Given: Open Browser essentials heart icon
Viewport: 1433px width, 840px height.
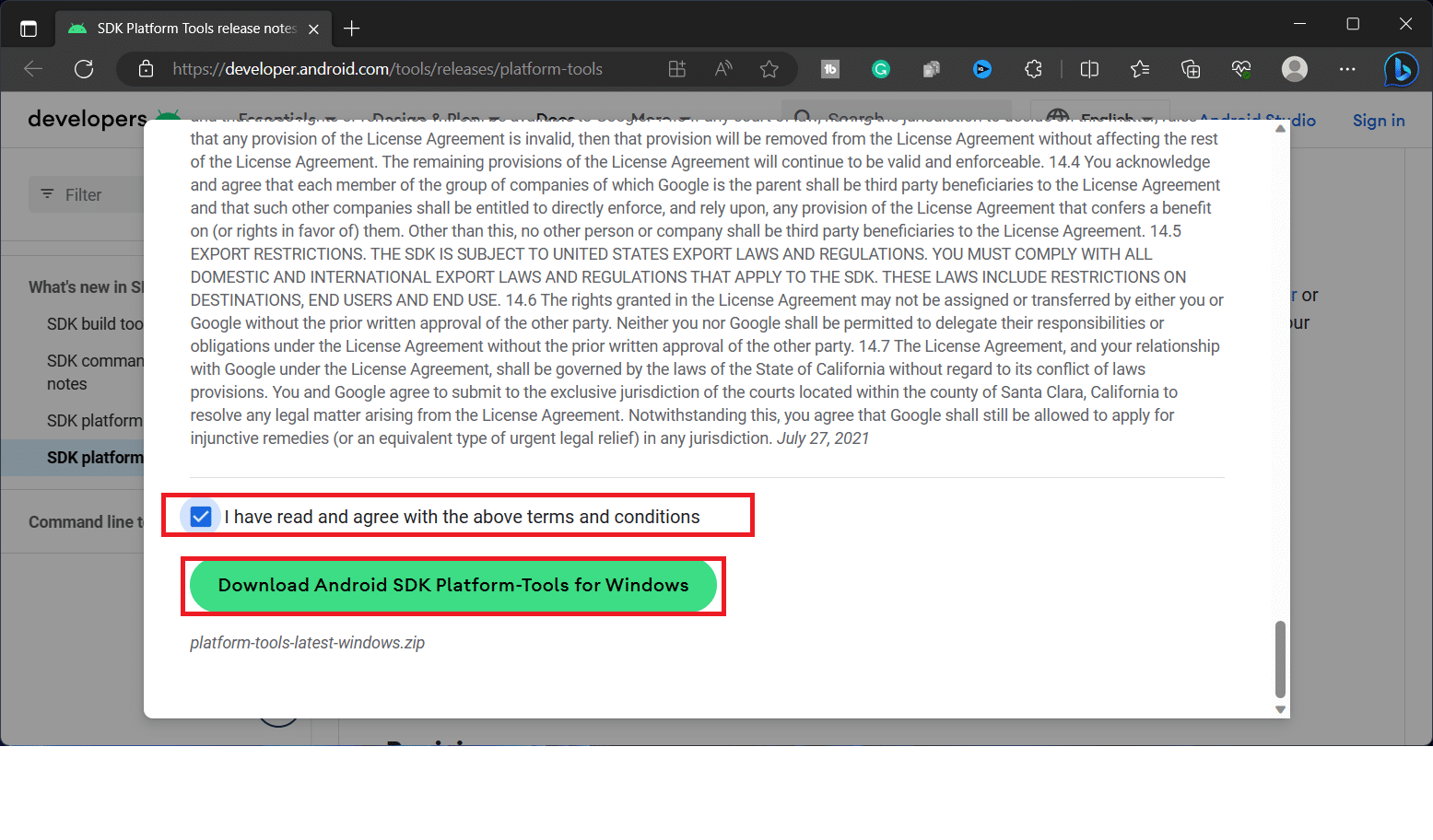Looking at the screenshot, I should 1241,69.
